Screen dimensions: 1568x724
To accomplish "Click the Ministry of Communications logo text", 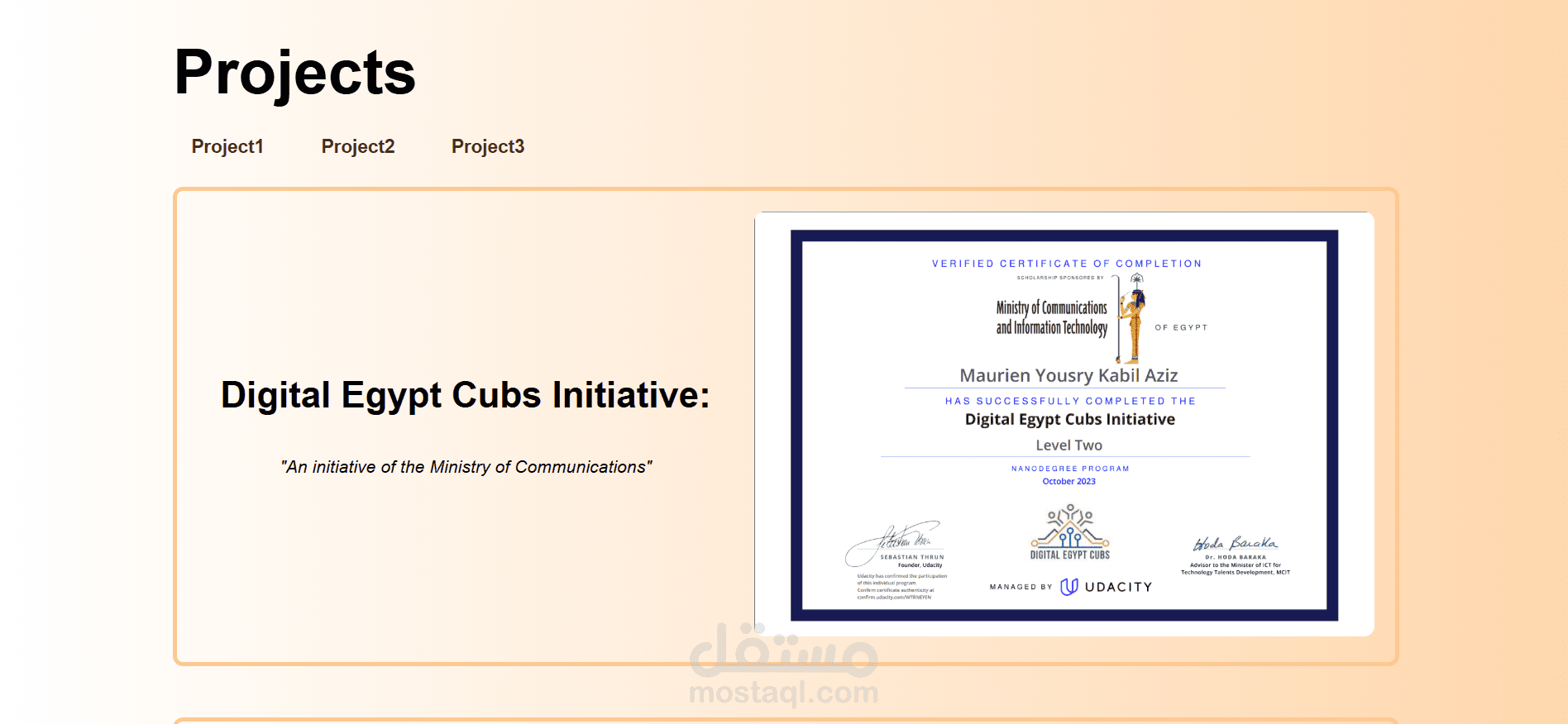I will click(x=1051, y=318).
